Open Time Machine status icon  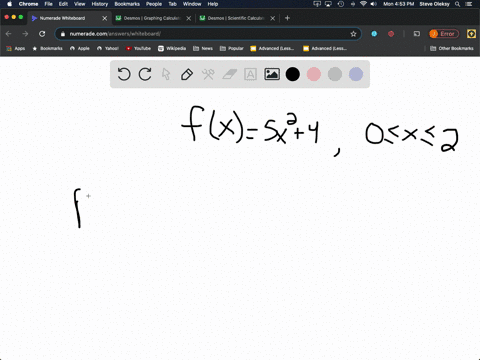click(341, 4)
